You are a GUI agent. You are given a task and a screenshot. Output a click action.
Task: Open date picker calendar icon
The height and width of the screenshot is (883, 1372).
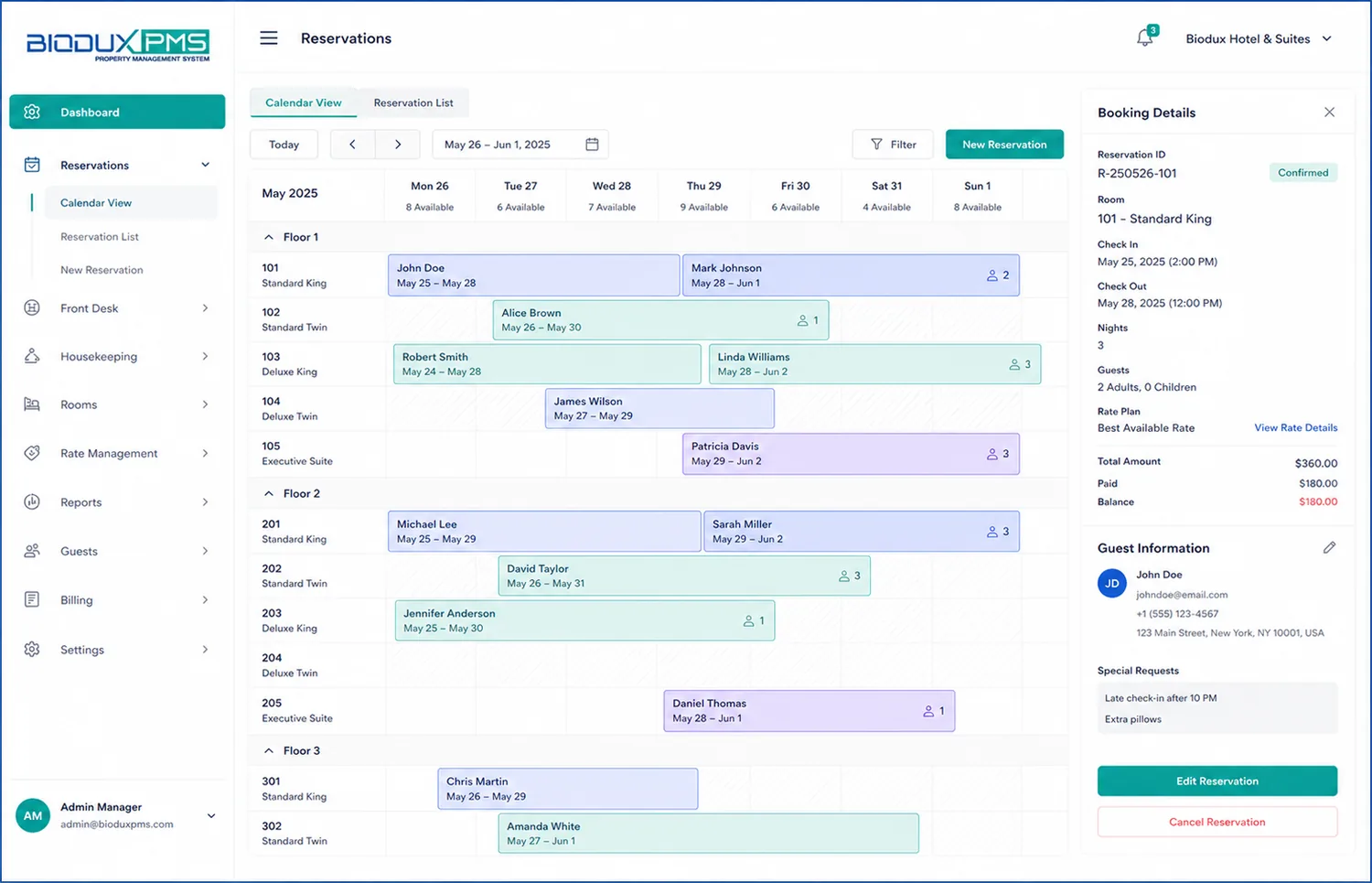pos(592,145)
